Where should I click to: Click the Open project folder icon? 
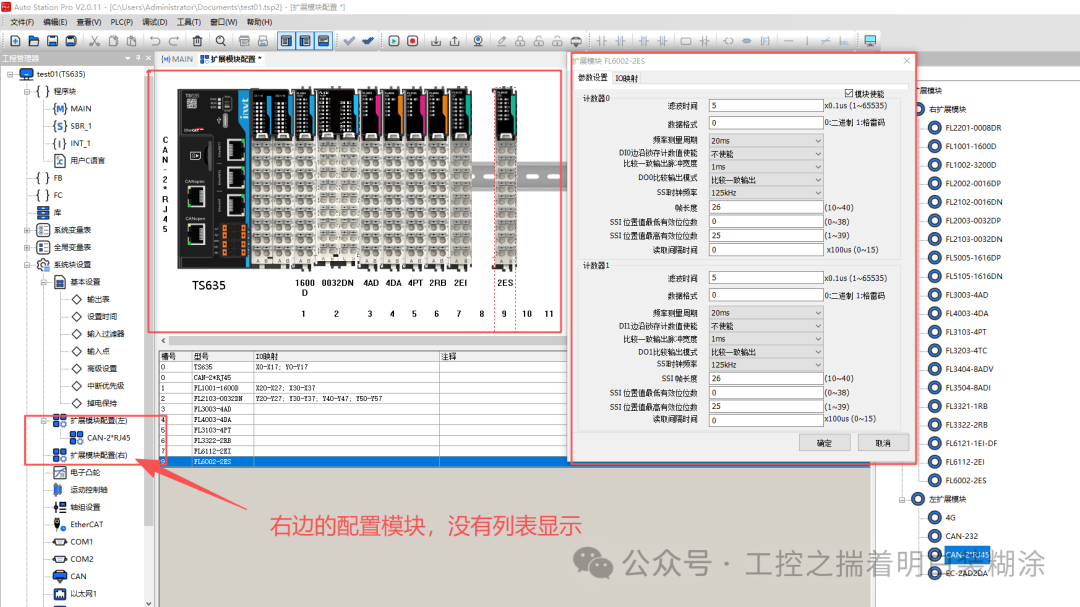34,41
